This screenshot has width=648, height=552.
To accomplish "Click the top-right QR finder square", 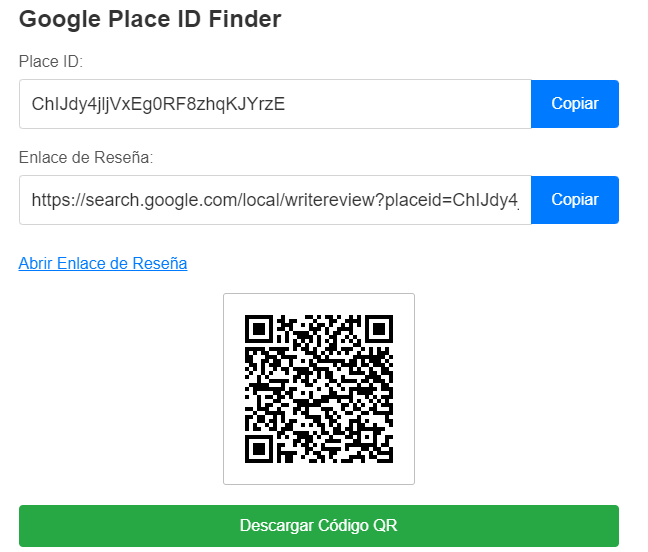I will (x=378, y=329).
